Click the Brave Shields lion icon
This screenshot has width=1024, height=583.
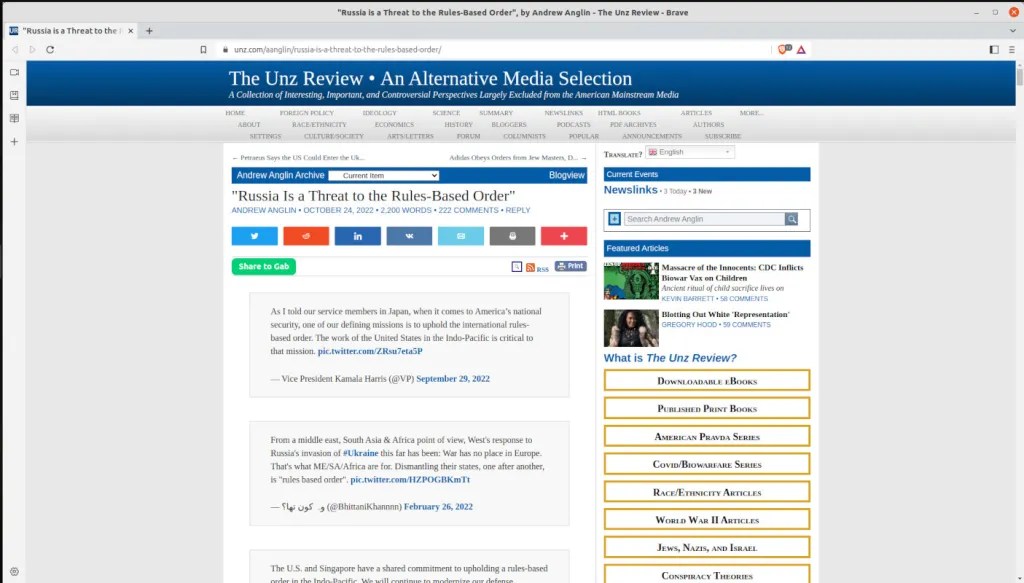coord(785,49)
